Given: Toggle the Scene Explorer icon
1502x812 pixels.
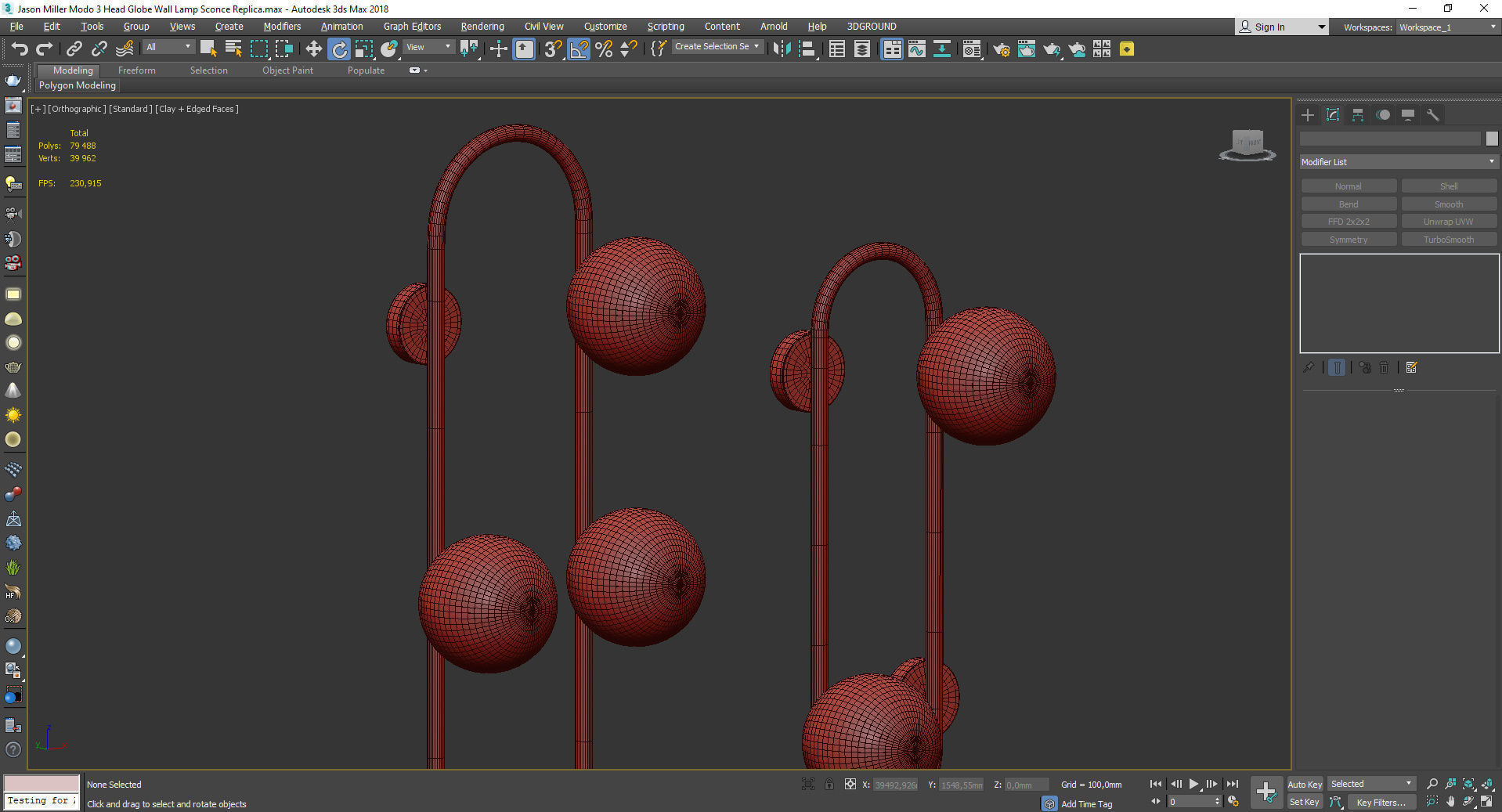Looking at the screenshot, I should coord(837,49).
